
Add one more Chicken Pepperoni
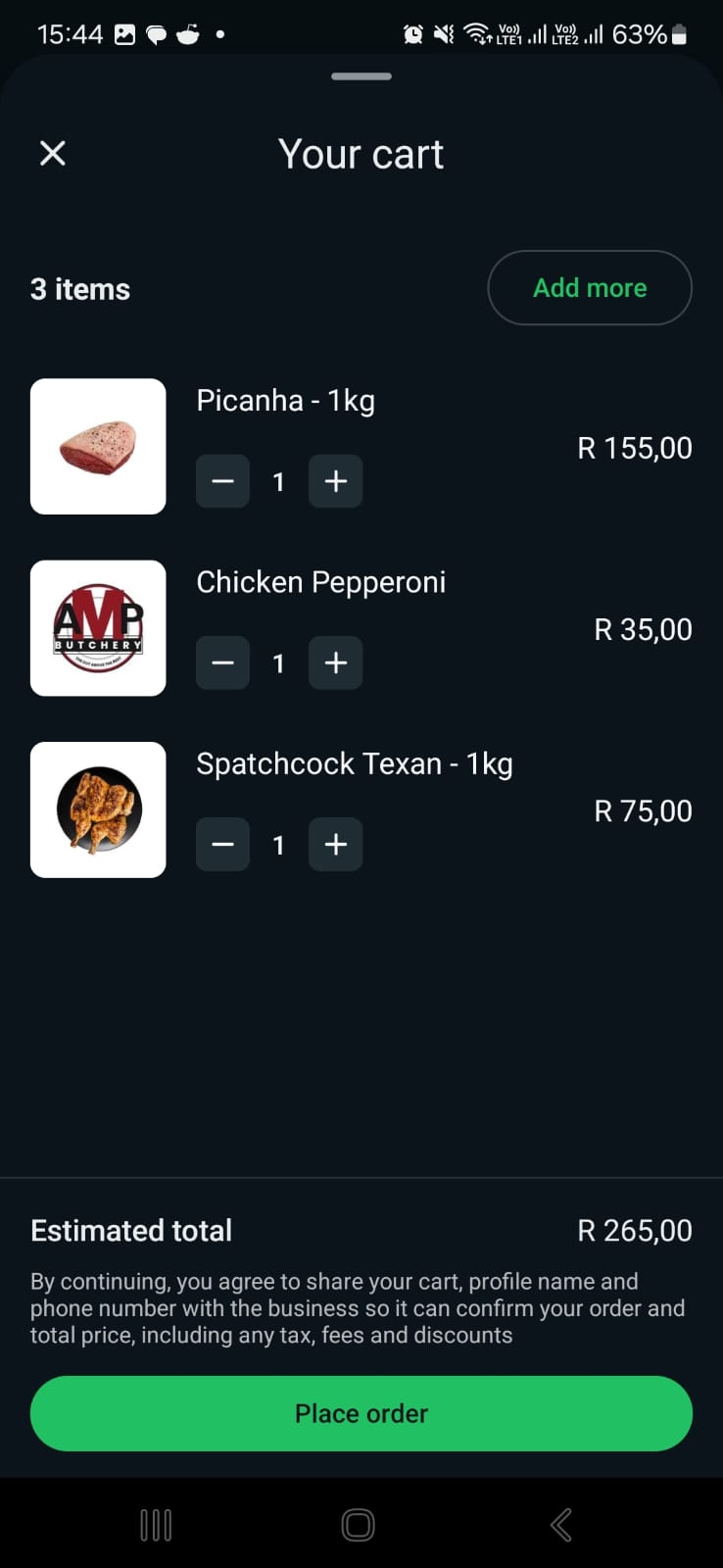(336, 663)
